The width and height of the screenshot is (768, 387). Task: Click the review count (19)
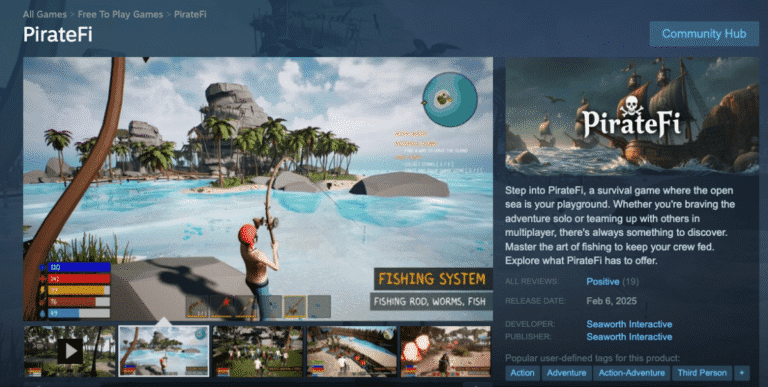(x=630, y=282)
